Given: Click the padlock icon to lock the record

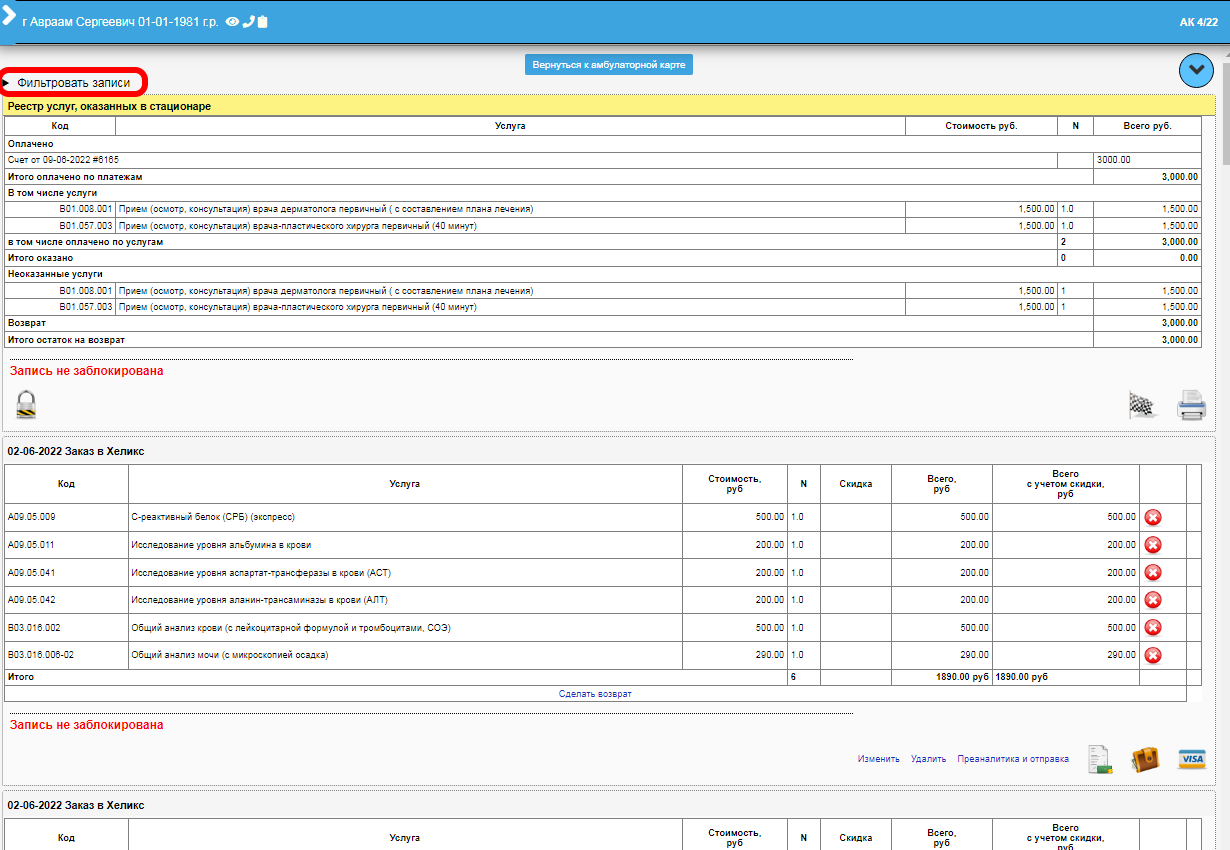Looking at the screenshot, I should tap(26, 404).
